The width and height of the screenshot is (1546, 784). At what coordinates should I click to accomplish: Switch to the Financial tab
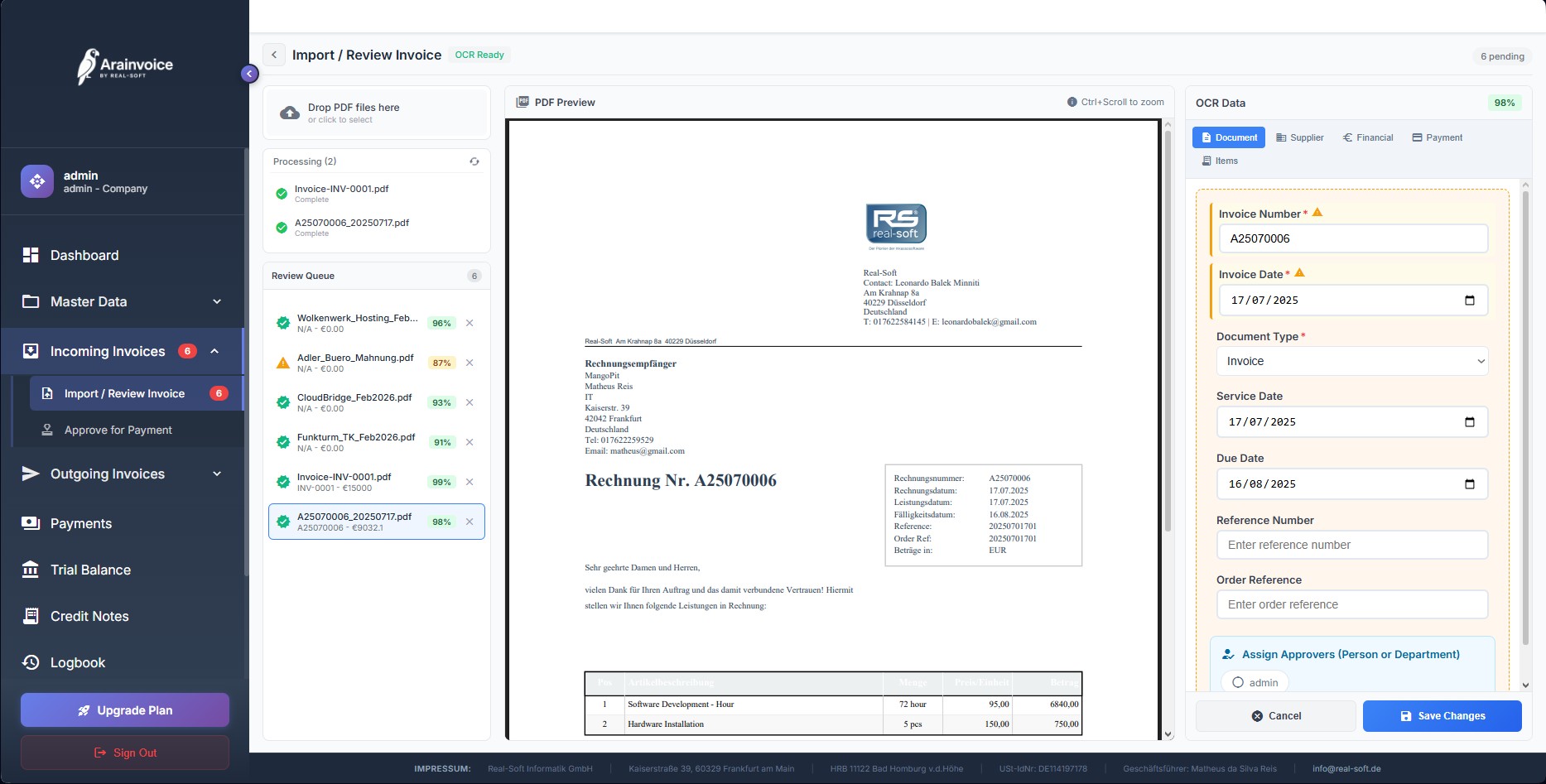click(x=1368, y=137)
